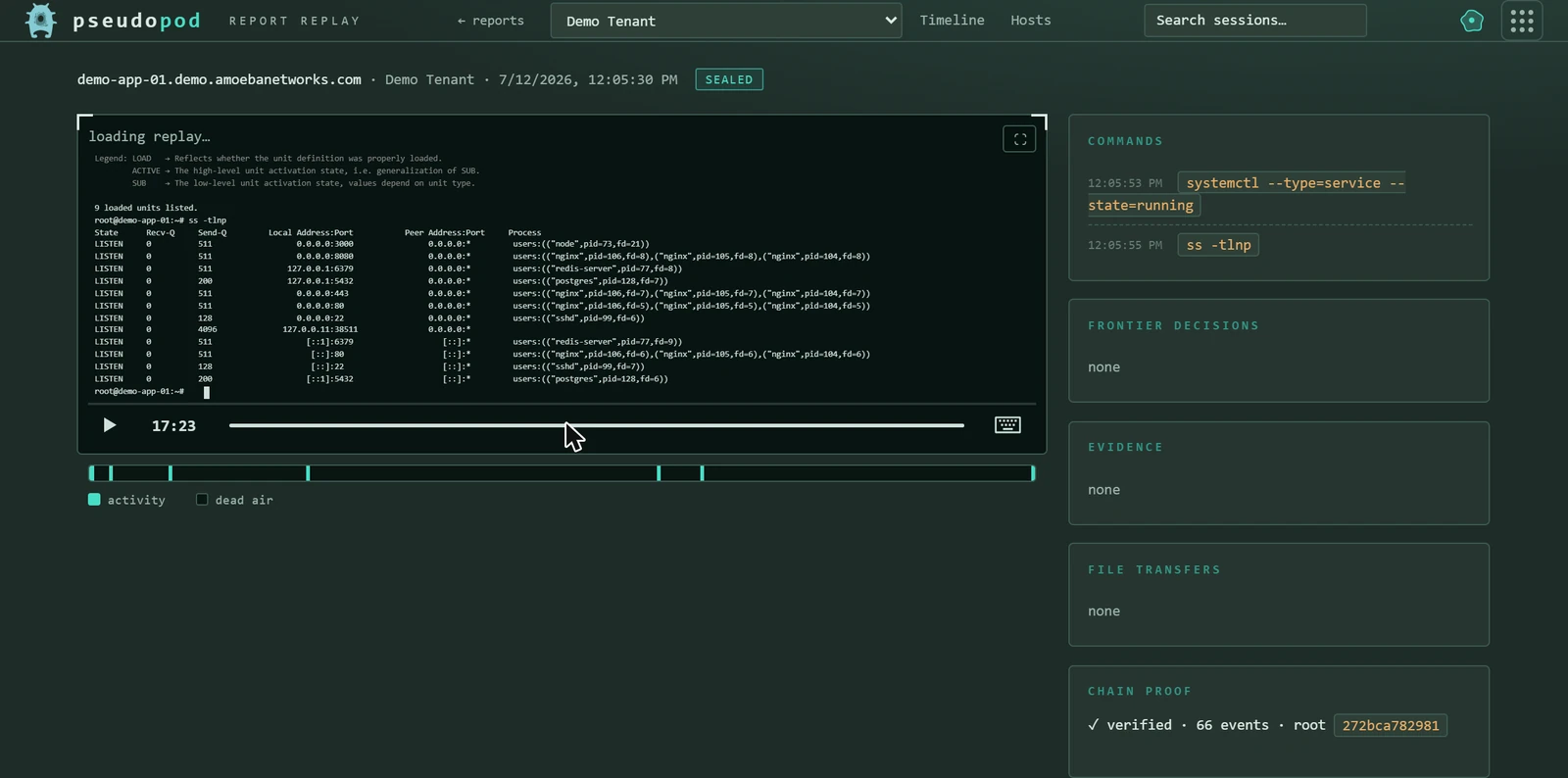Click the 'loading replay…' text
The width and height of the screenshot is (1568, 778).
tap(149, 136)
